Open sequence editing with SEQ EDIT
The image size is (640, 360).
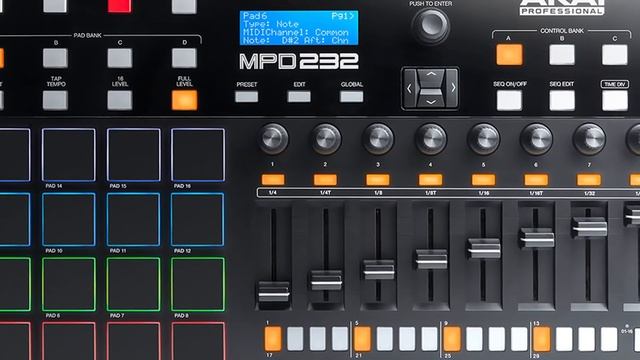[x=562, y=100]
